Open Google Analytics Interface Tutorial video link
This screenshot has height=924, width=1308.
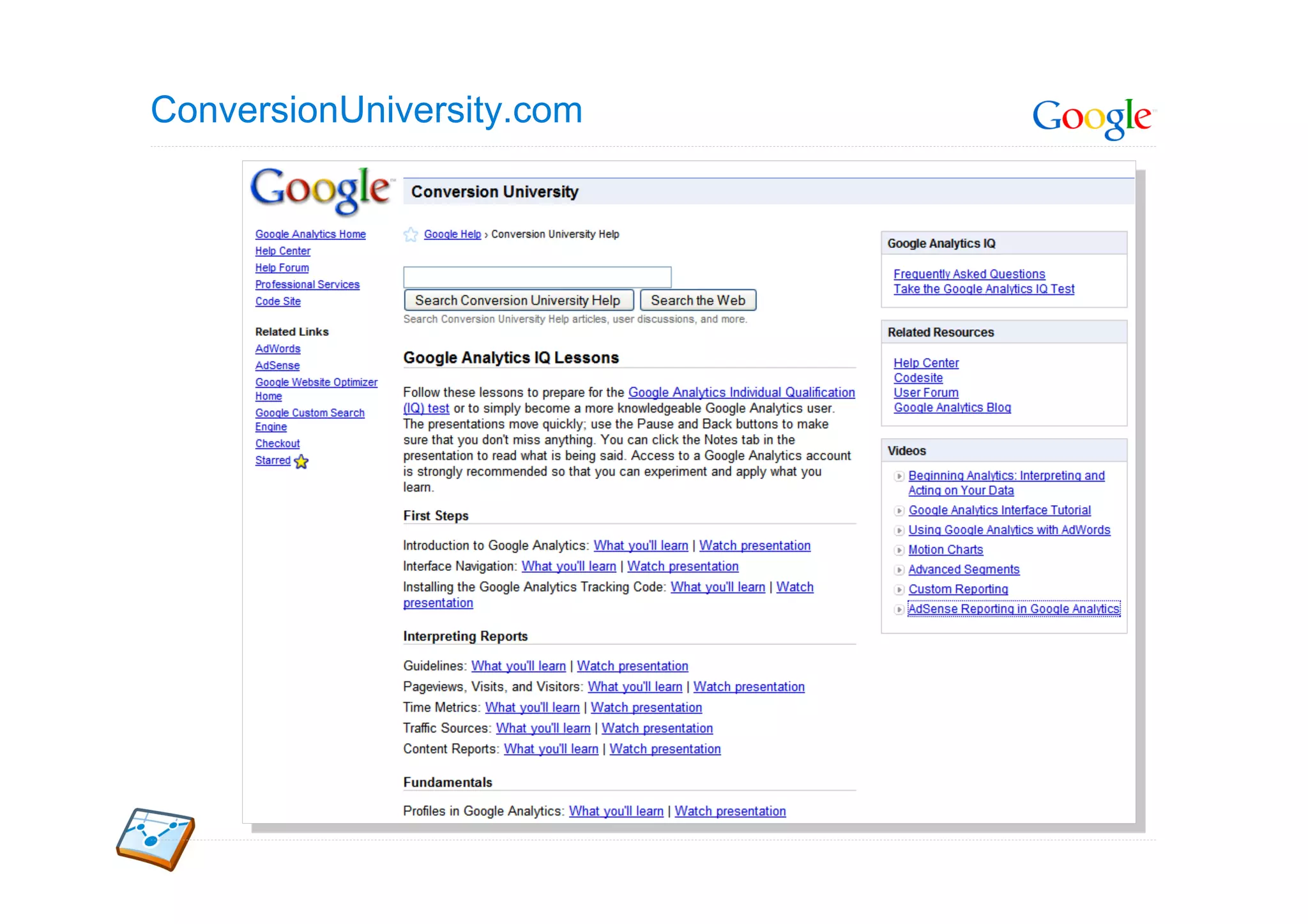1000,510
